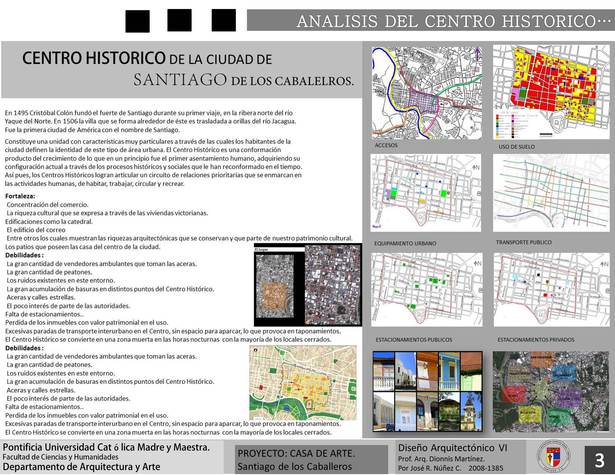Click the clock tower photo in collage

point(471,411)
